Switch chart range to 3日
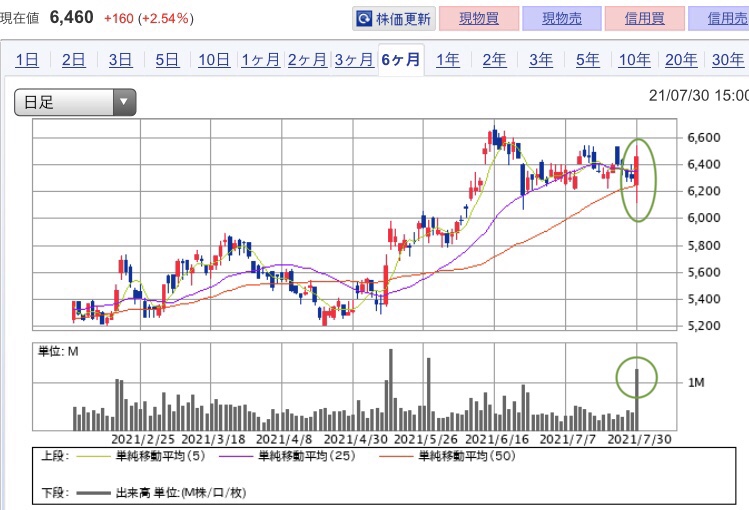749x510 pixels. point(120,60)
